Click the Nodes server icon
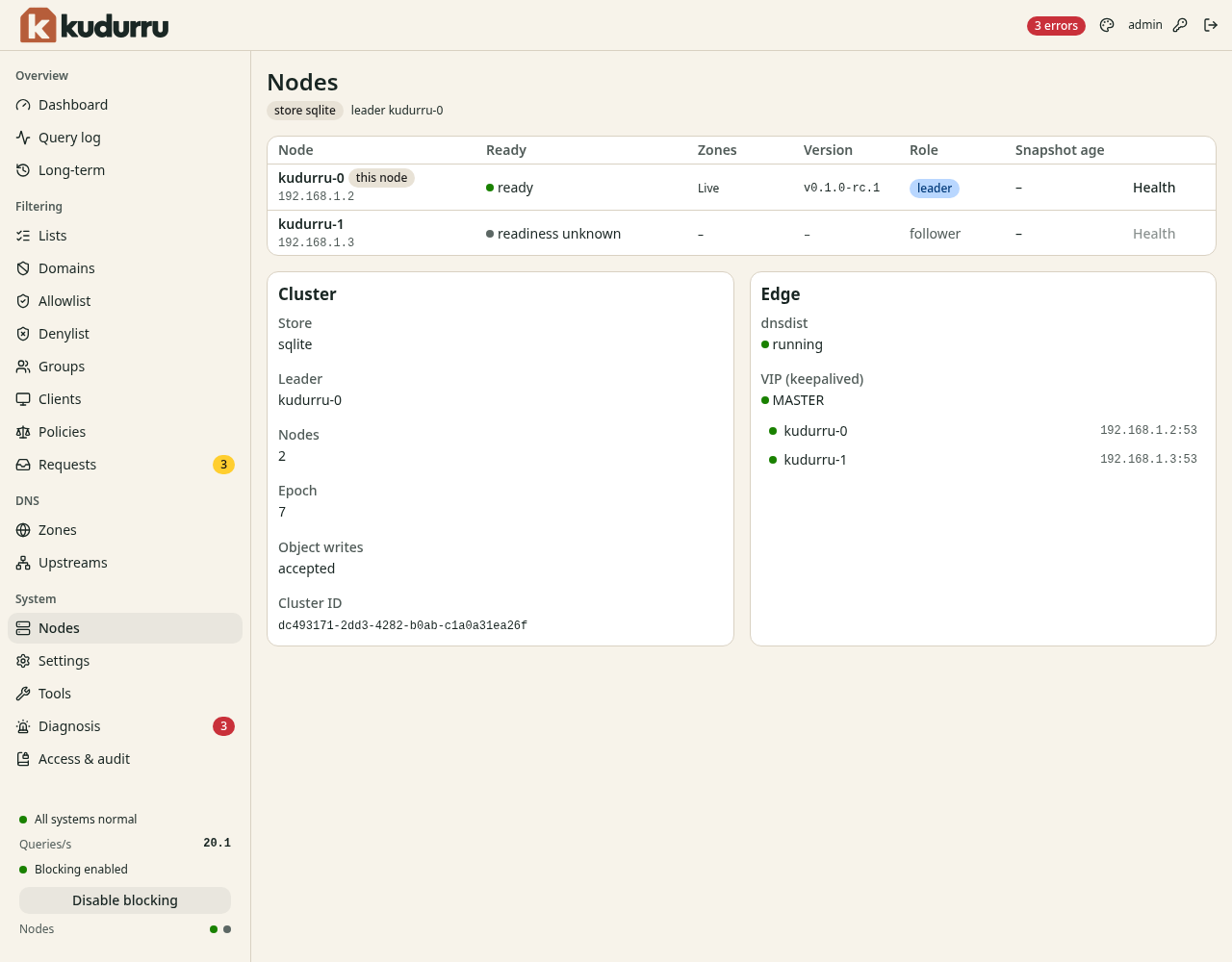The height and width of the screenshot is (962, 1232). [23, 628]
